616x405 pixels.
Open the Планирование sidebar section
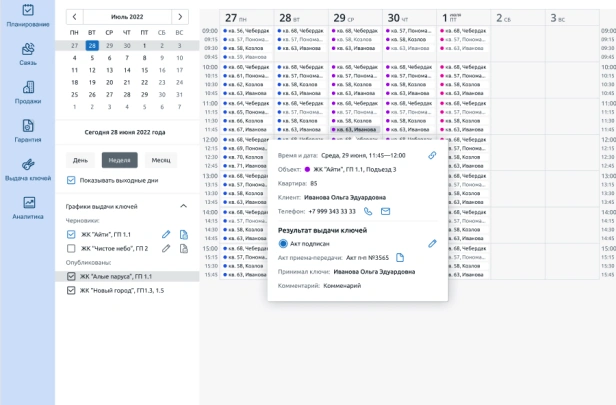(x=27, y=15)
